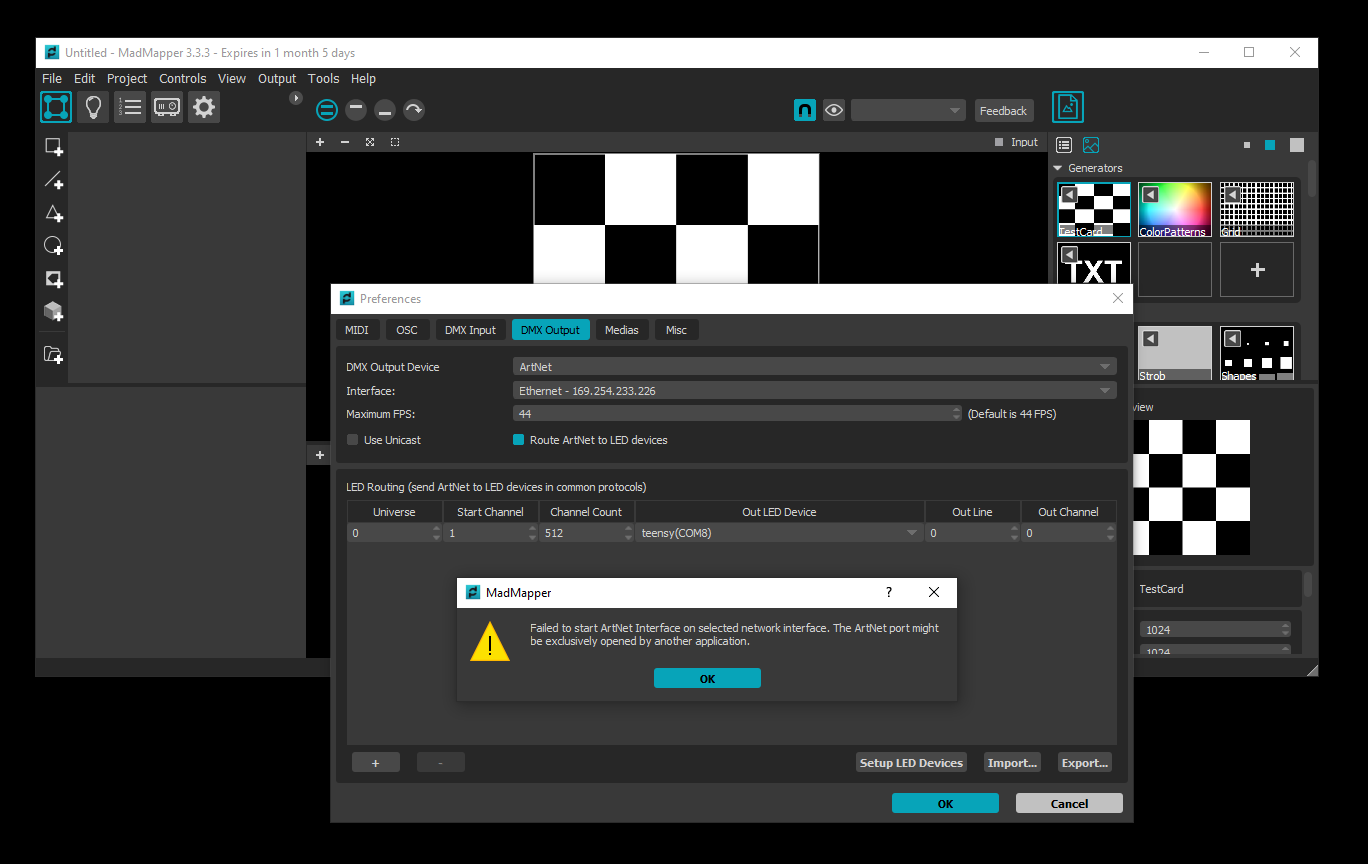Image resolution: width=1368 pixels, height=864 pixels.
Task: Switch media panel to list view icon
Action: click(x=1064, y=145)
